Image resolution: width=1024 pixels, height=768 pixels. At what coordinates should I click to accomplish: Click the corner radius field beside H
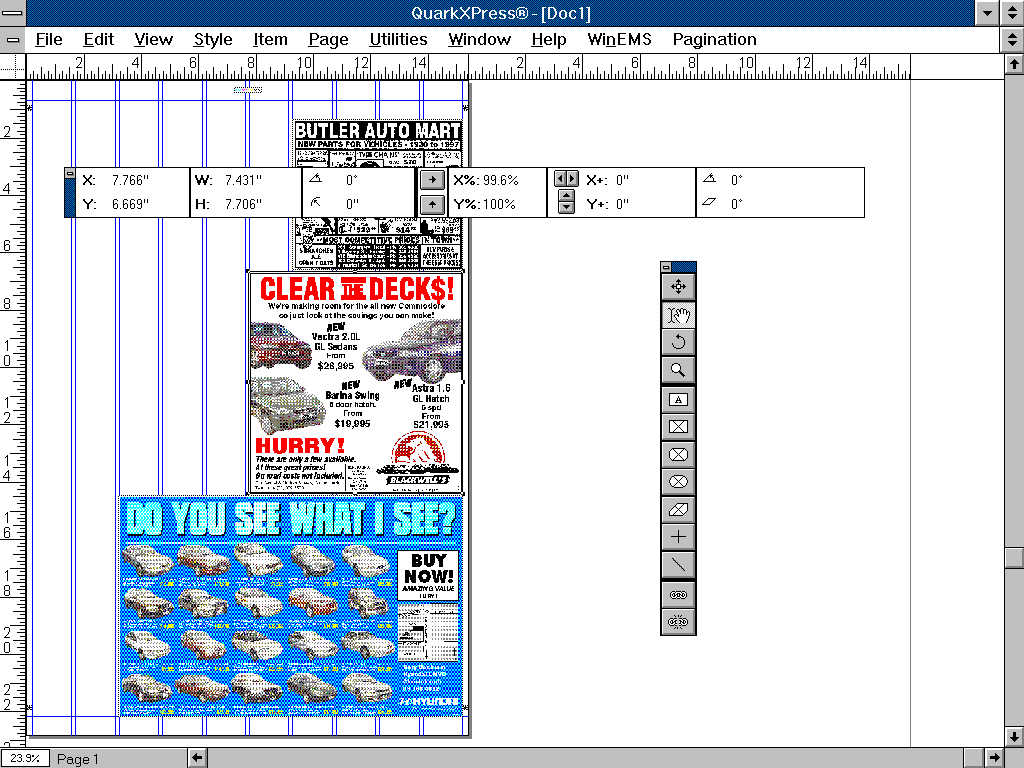tap(352, 204)
